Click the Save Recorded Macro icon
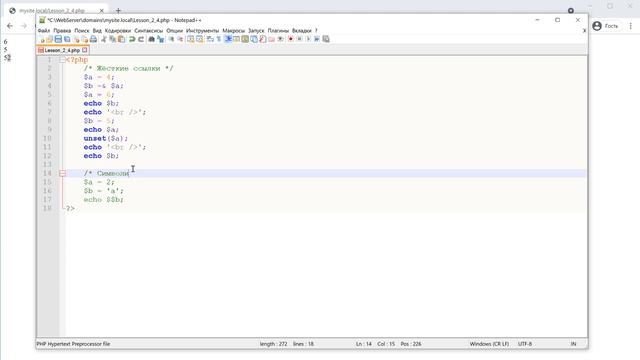The height and width of the screenshot is (360, 640). click(x=326, y=39)
